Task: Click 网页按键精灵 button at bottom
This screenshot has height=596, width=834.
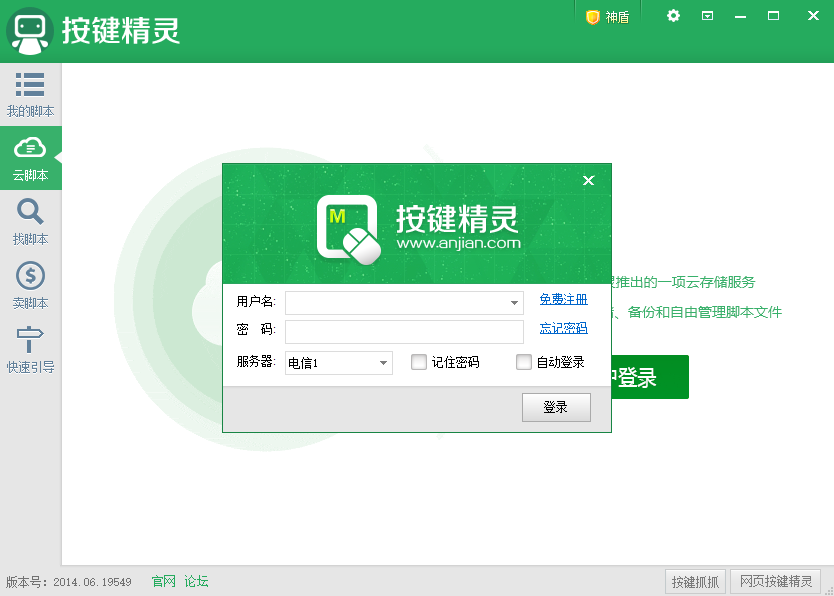Action: tap(775, 582)
